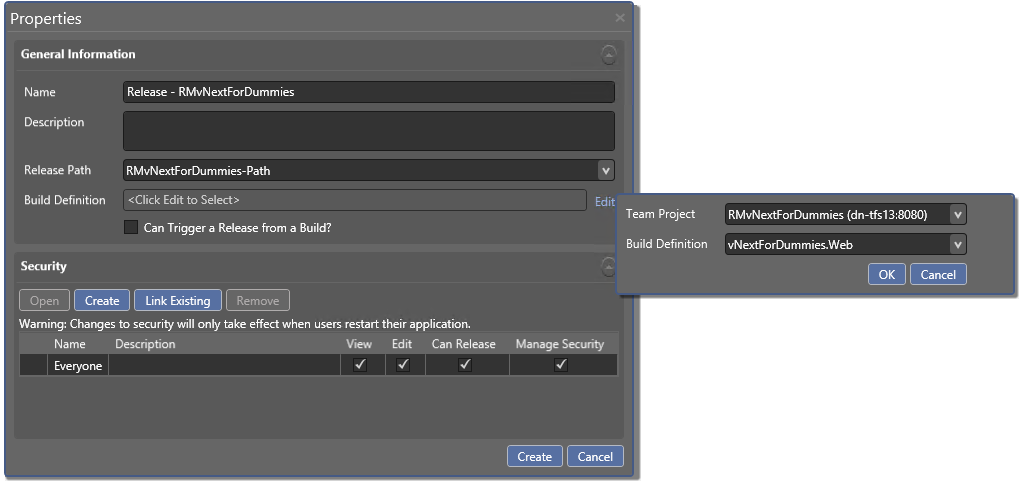Viewport: 1020px width, 483px height.
Task: Click into the Description text box
Action: 368,131
